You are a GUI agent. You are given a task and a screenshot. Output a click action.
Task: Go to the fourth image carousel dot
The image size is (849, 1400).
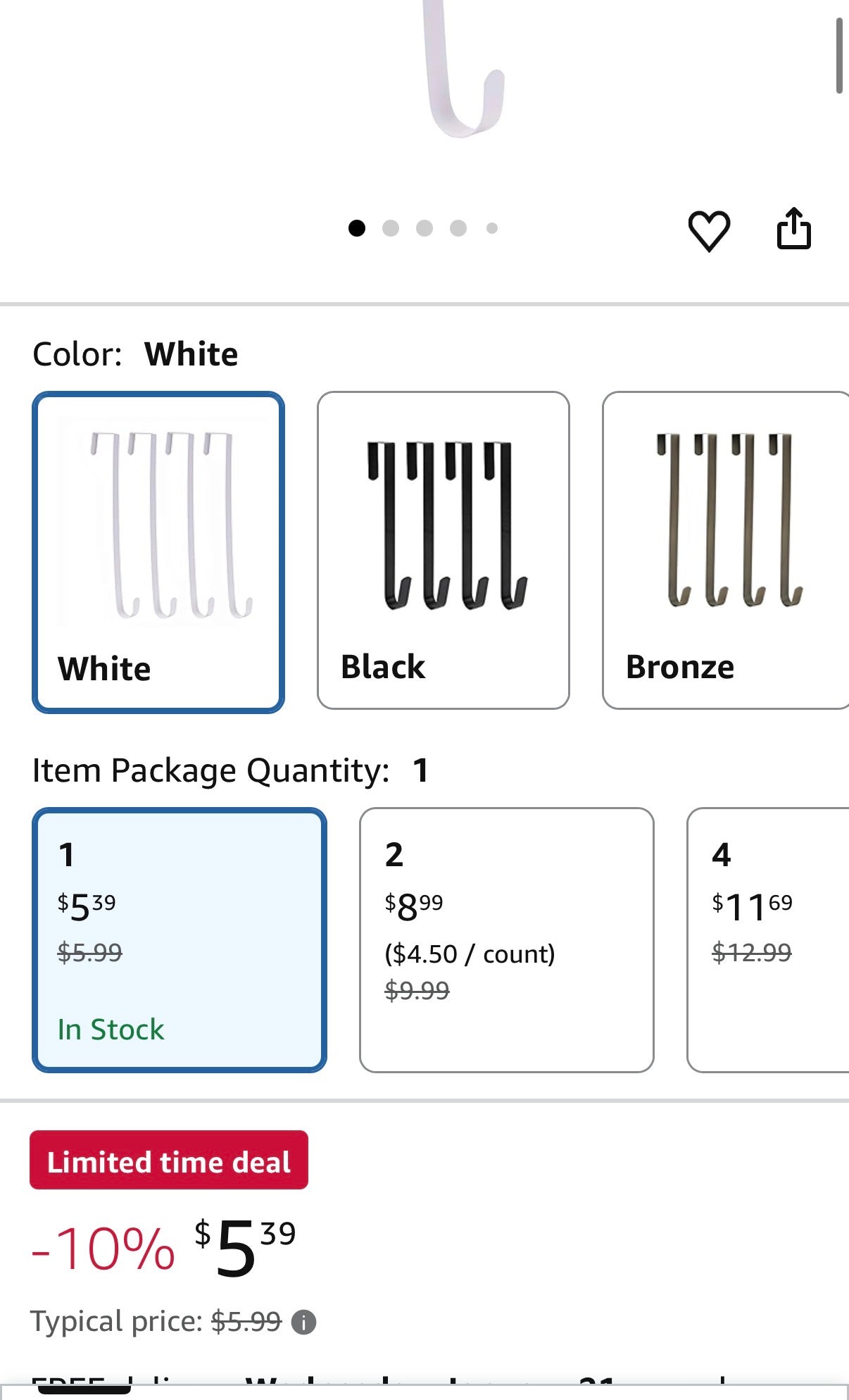[x=458, y=228]
